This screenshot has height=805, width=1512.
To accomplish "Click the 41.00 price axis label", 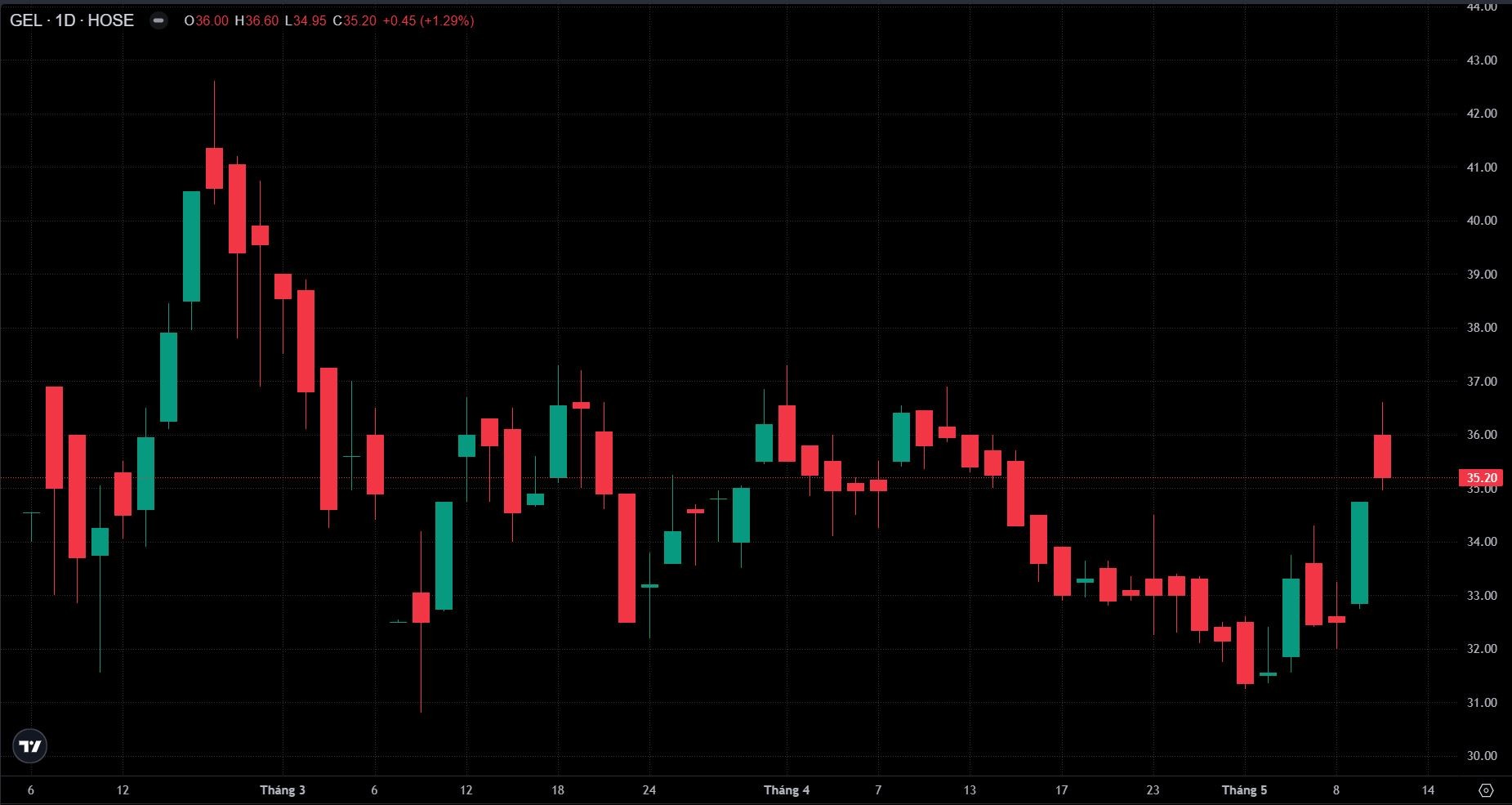I will pyautogui.click(x=1482, y=168).
